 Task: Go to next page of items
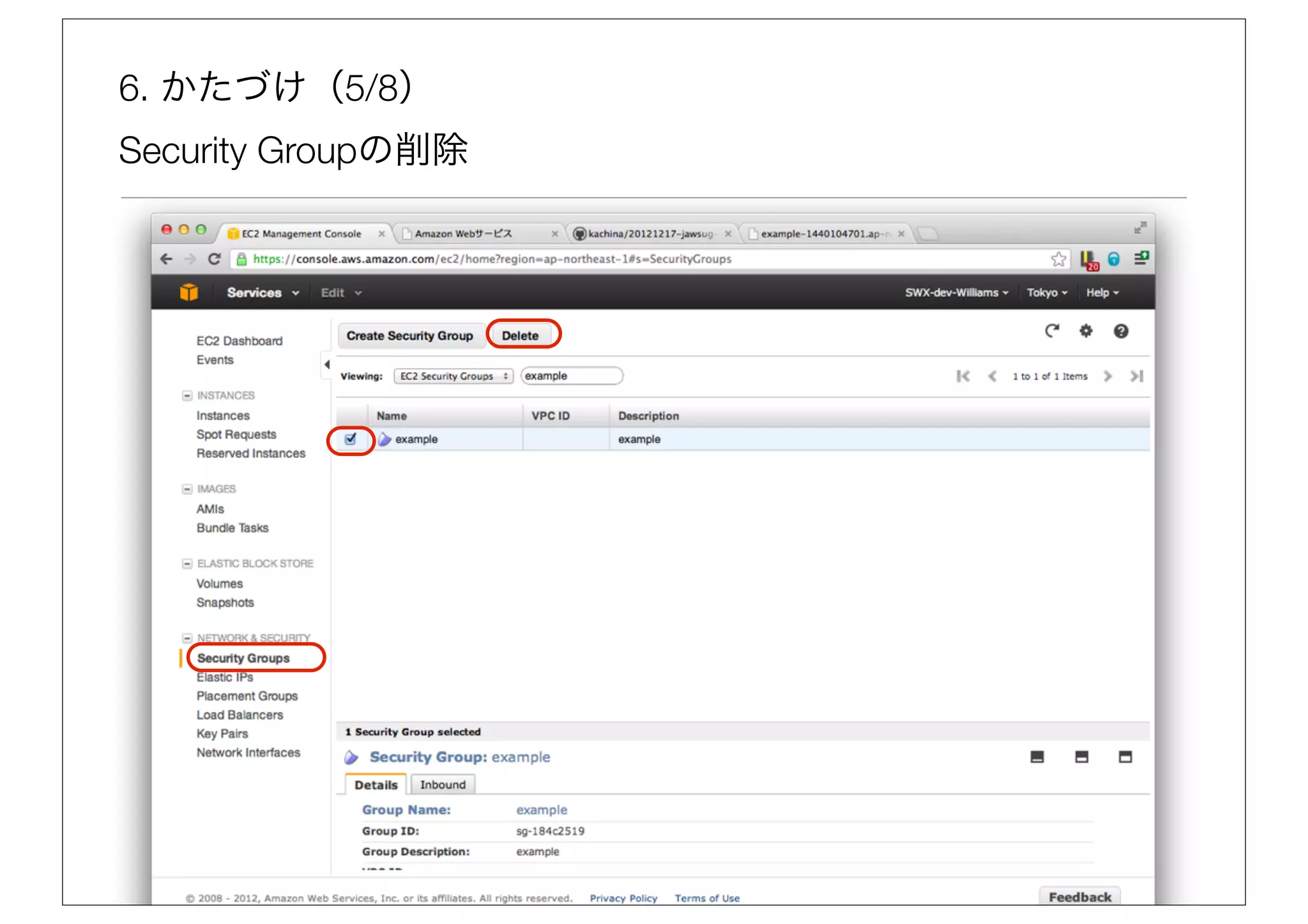1108,376
